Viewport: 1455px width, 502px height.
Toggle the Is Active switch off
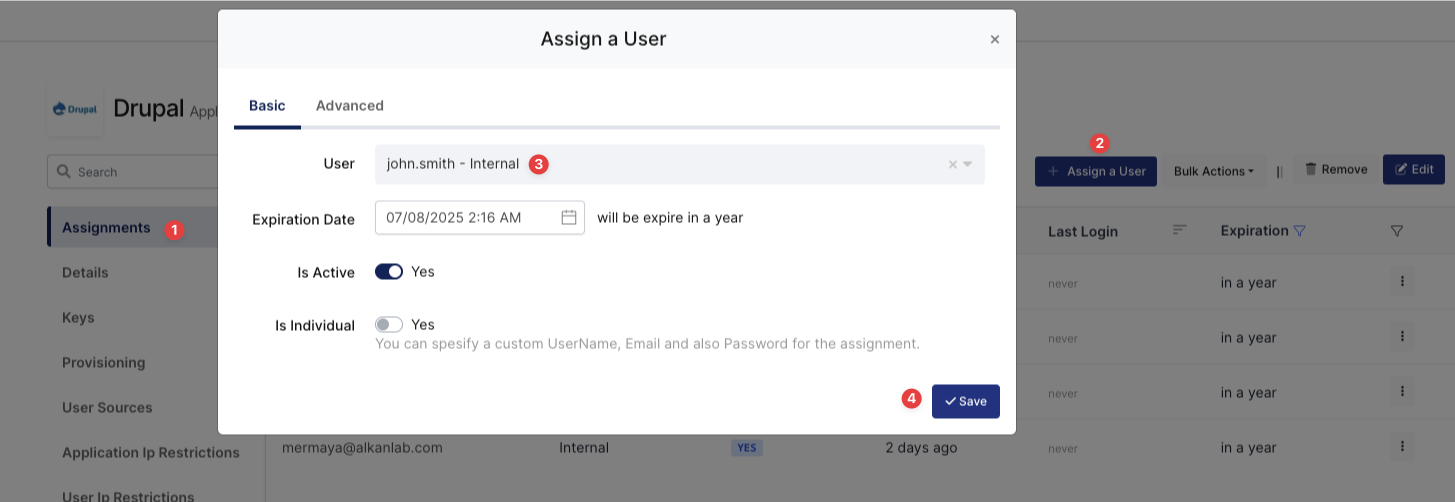[x=389, y=271]
